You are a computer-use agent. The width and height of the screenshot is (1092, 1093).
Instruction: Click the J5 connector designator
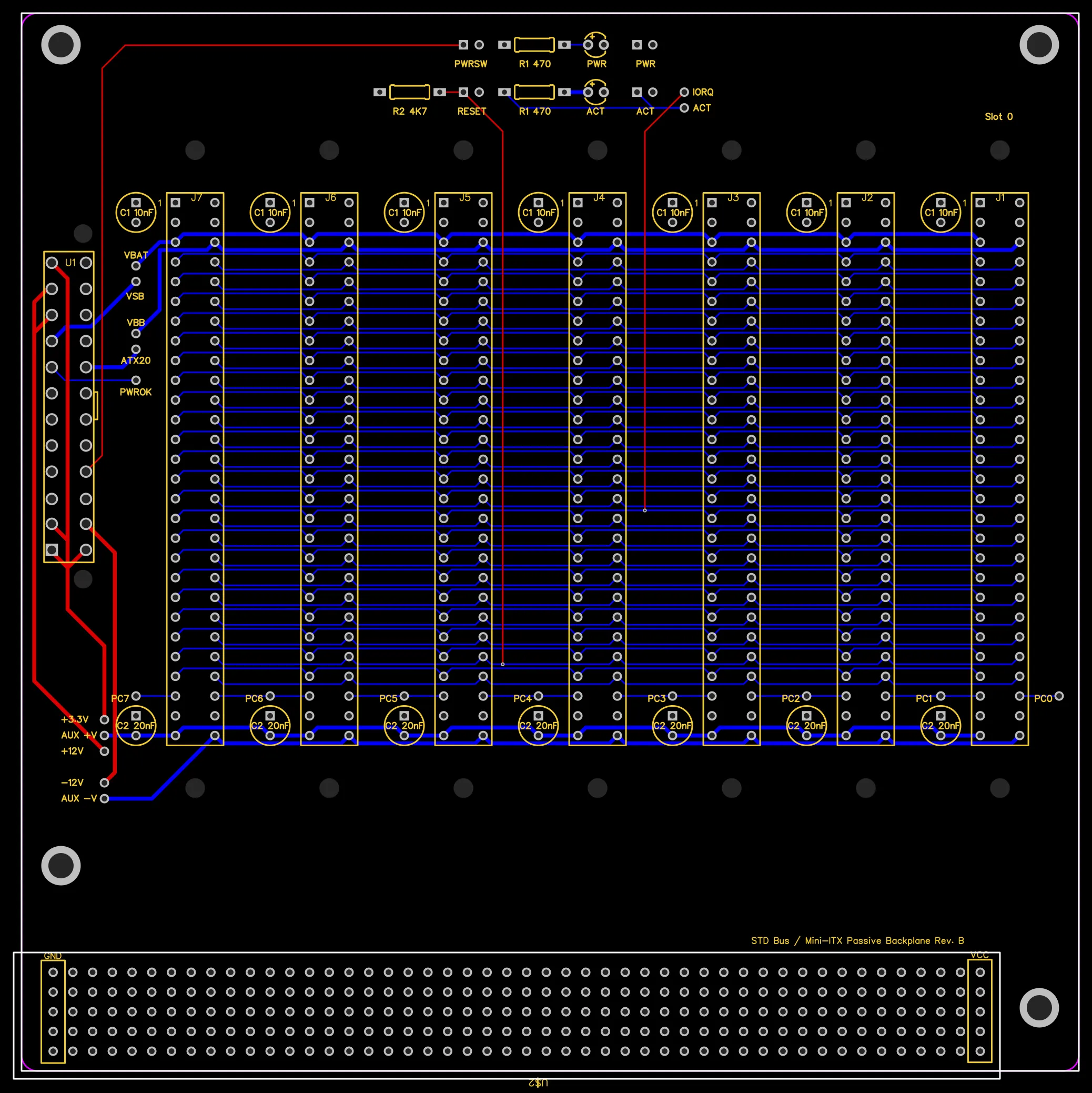[x=464, y=197]
